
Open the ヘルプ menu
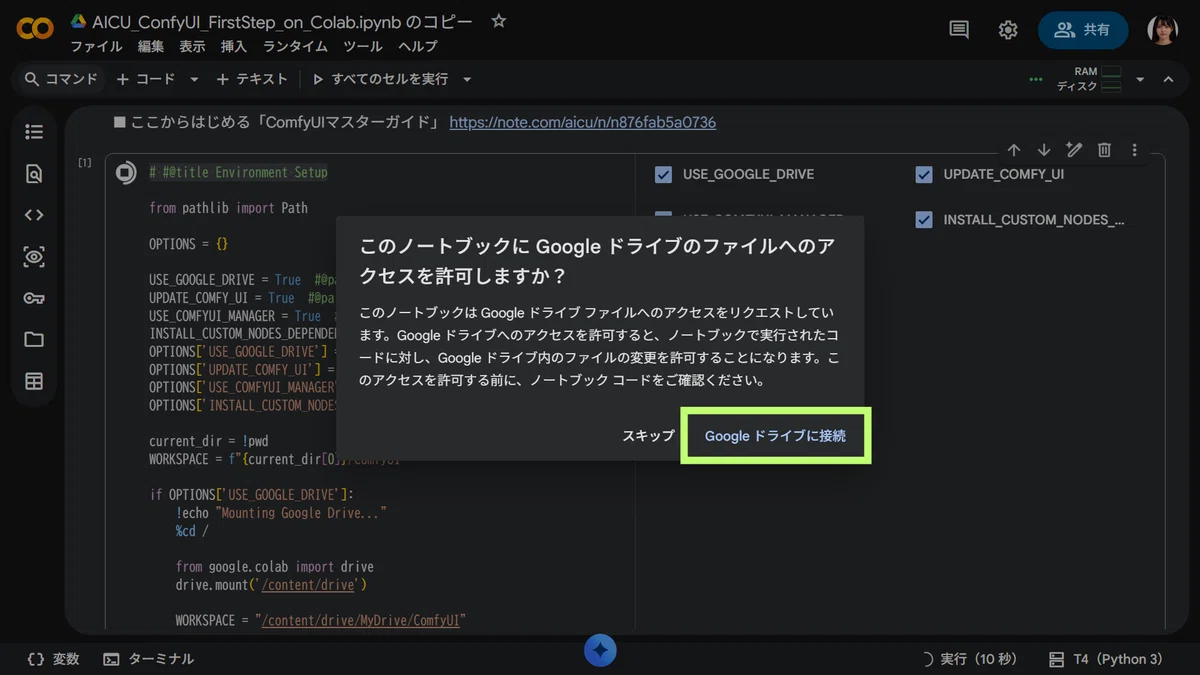(x=417, y=46)
